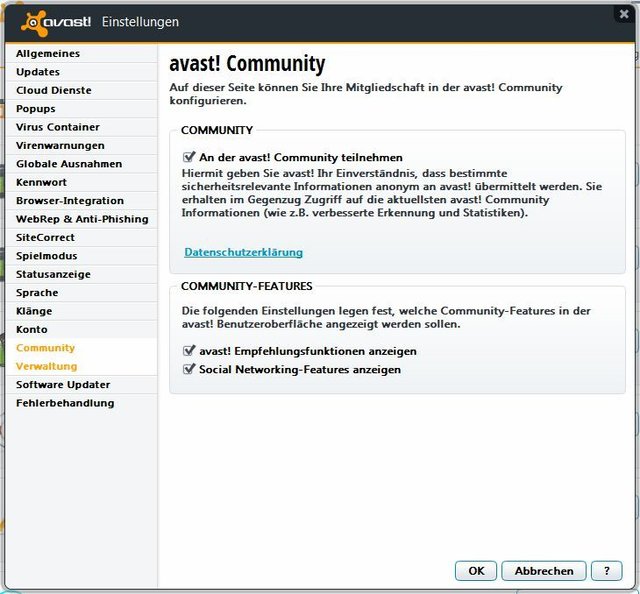Open Cloud Dienste settings
This screenshot has width=640, height=594.
tap(81, 90)
